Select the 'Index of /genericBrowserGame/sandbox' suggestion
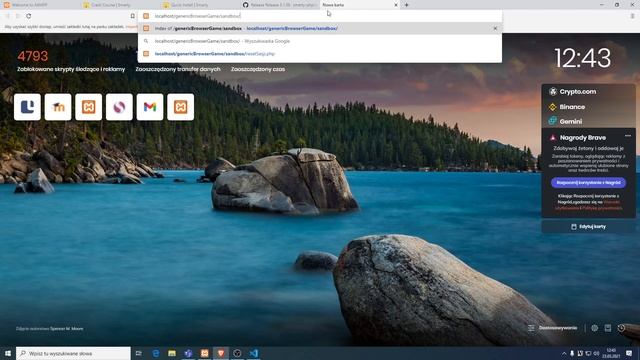Screen dimensions: 640x360 [x=320, y=29]
